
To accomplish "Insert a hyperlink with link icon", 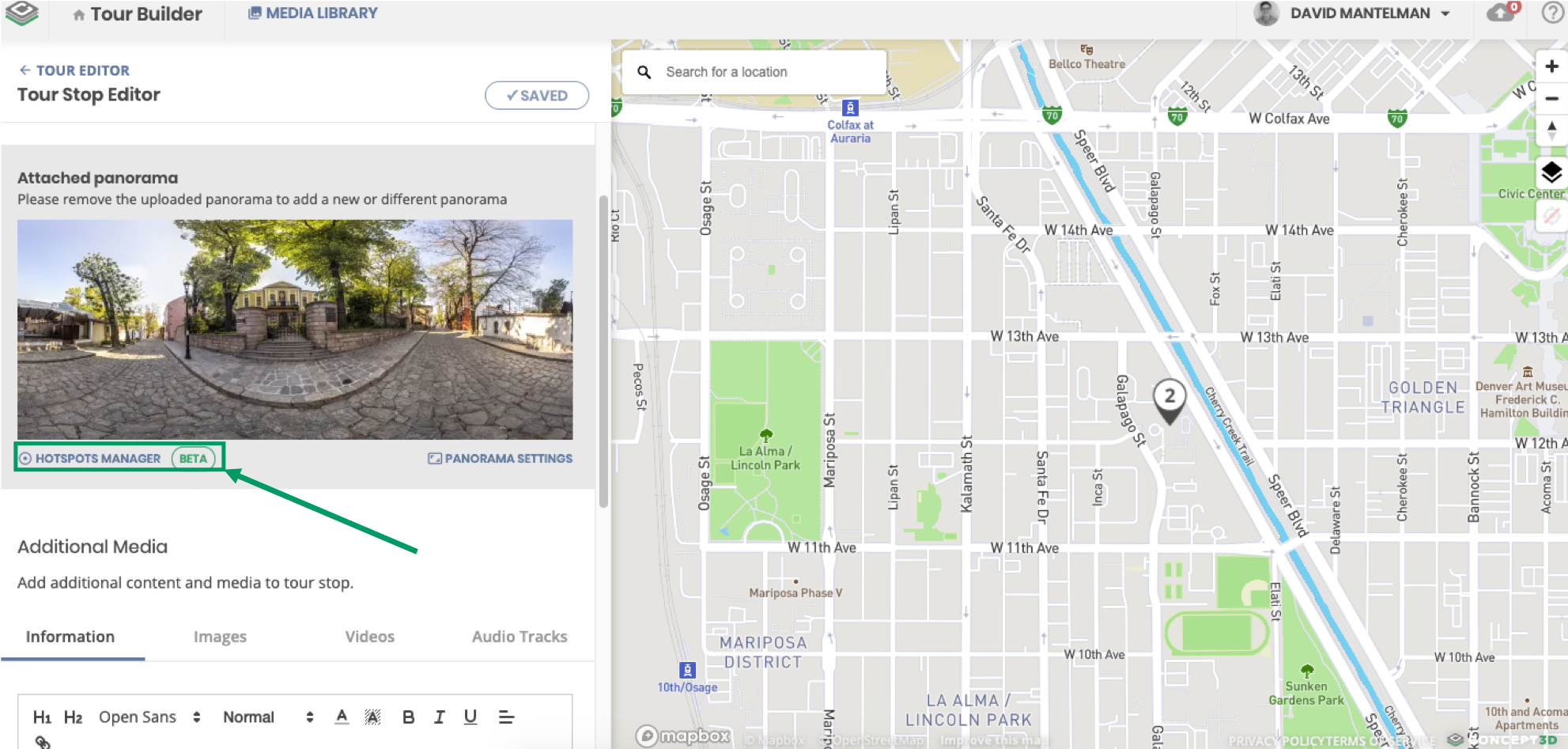I will pyautogui.click(x=43, y=742).
